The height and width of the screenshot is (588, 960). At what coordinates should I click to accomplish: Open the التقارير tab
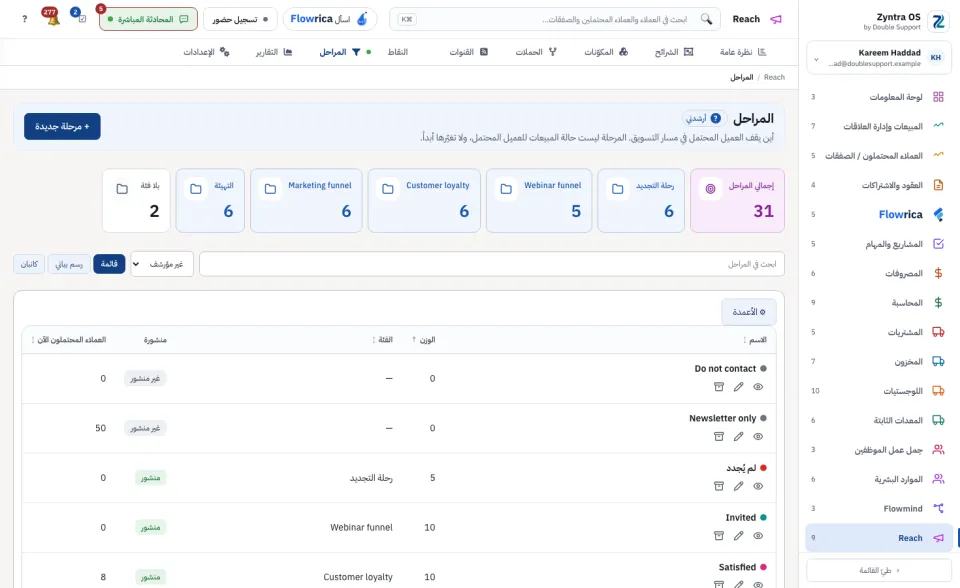[x=274, y=52]
